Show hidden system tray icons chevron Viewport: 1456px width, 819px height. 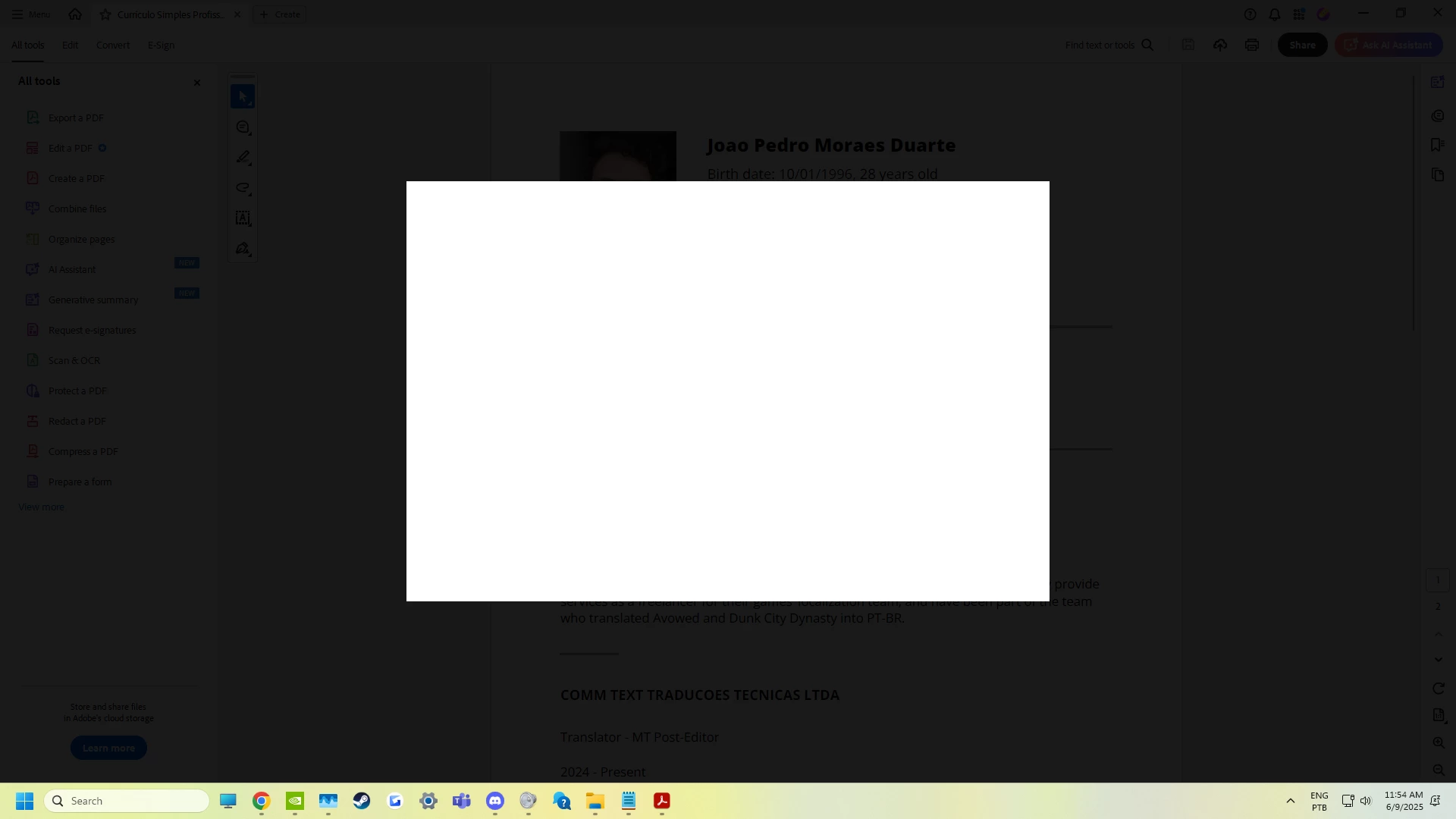(1290, 801)
